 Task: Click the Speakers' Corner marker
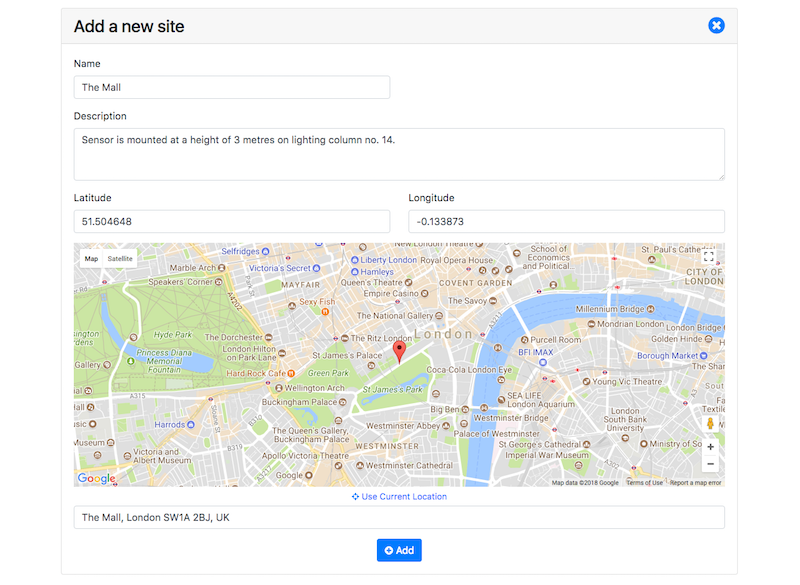[x=219, y=282]
